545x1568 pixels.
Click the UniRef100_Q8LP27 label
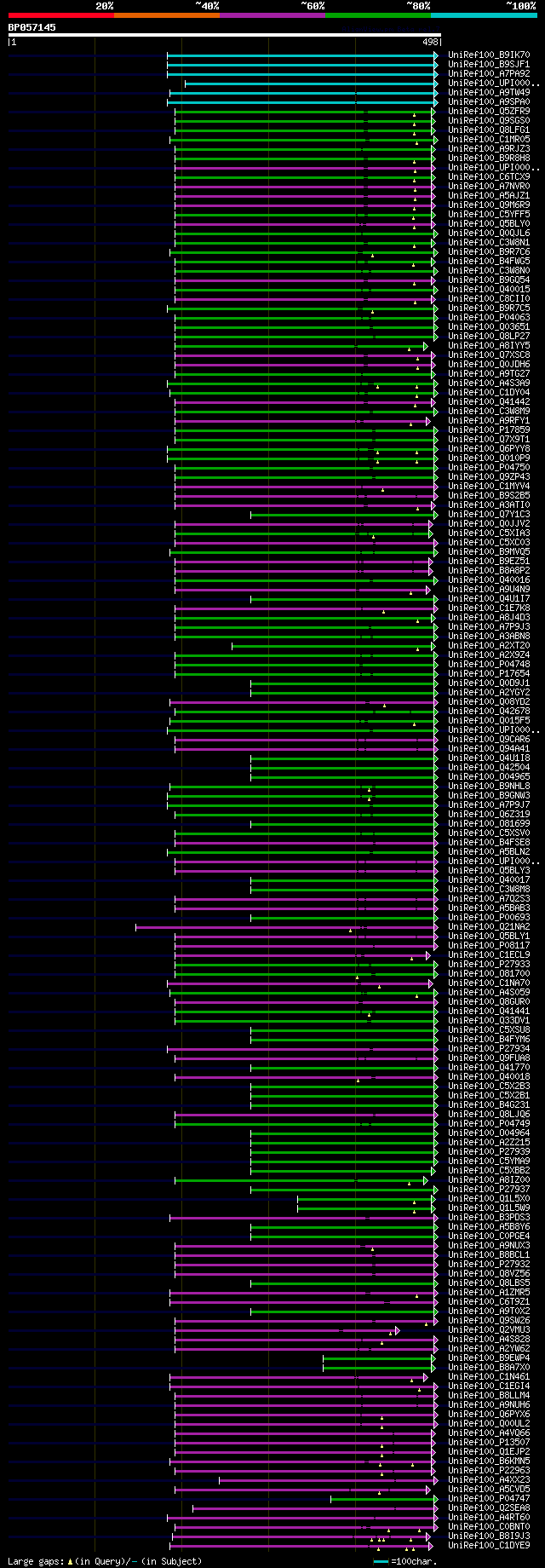[x=489, y=337]
